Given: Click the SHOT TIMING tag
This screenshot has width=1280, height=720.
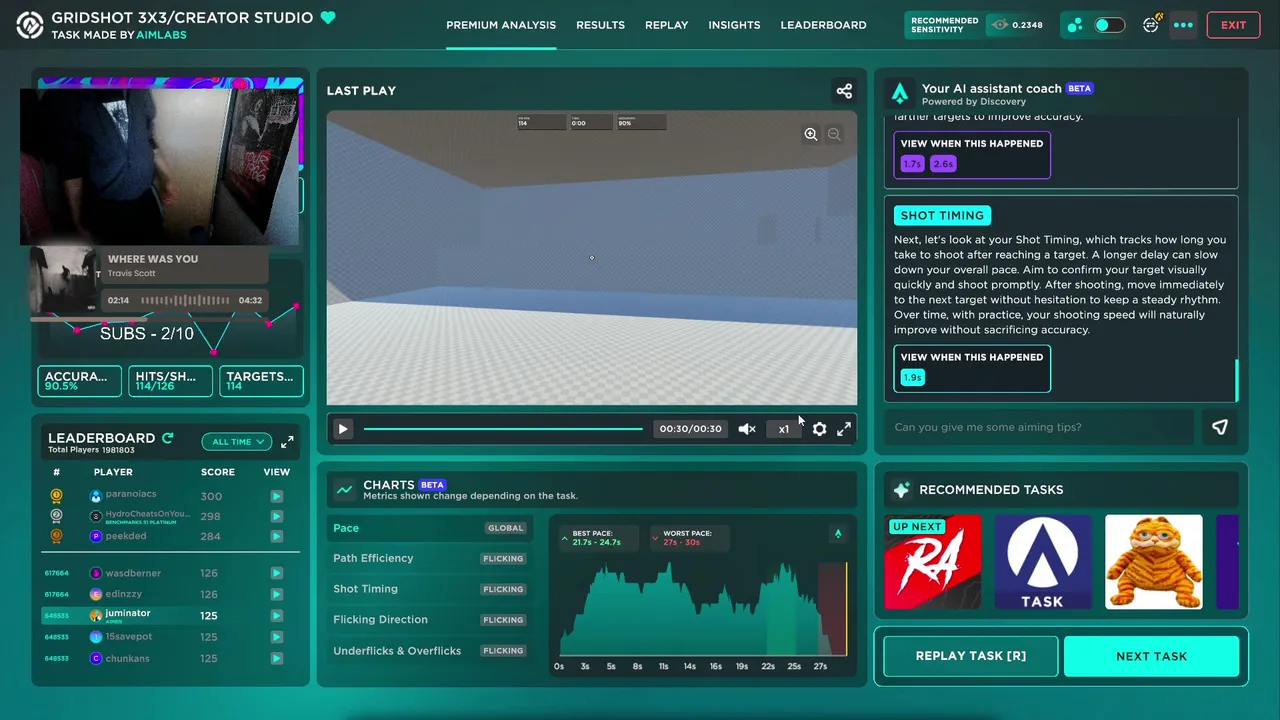Looking at the screenshot, I should pyautogui.click(x=942, y=215).
